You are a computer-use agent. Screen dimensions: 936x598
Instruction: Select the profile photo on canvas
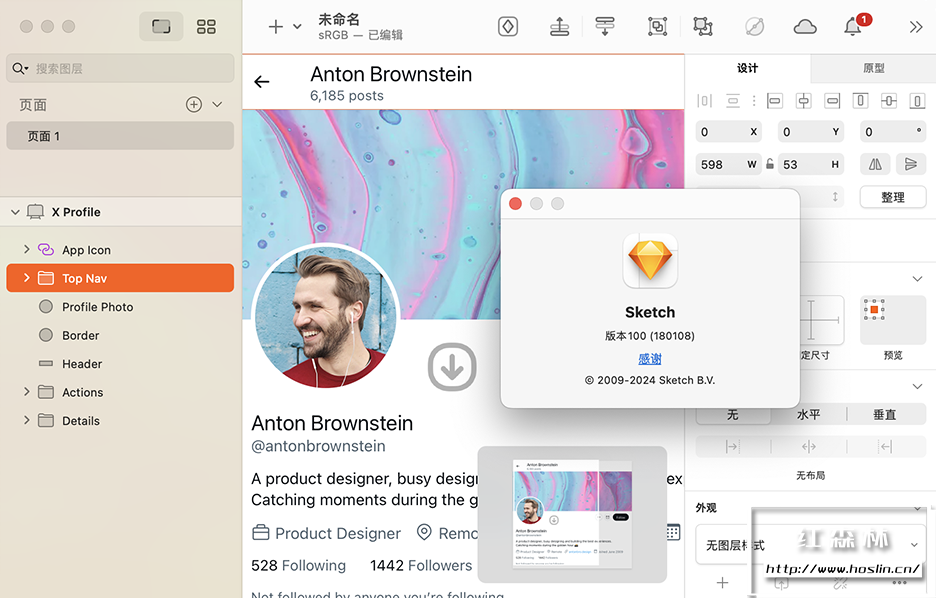(326, 318)
